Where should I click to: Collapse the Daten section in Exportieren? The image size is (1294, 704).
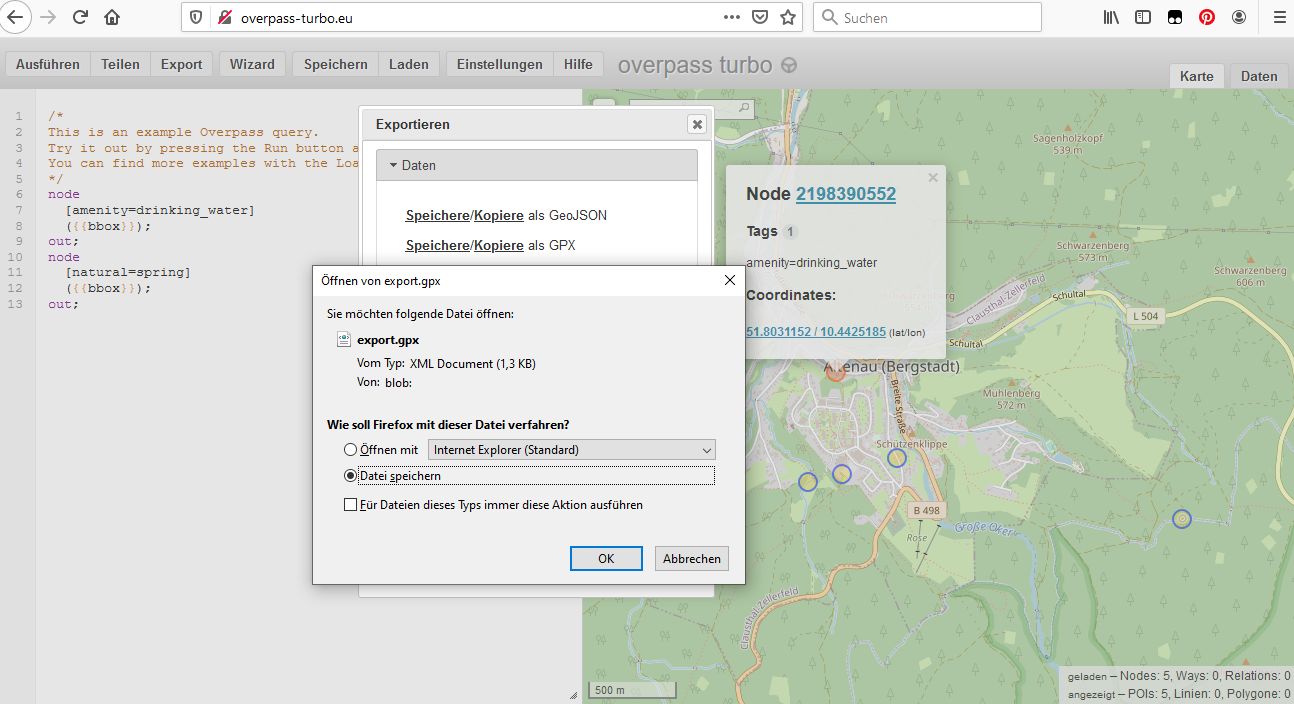(x=537, y=165)
